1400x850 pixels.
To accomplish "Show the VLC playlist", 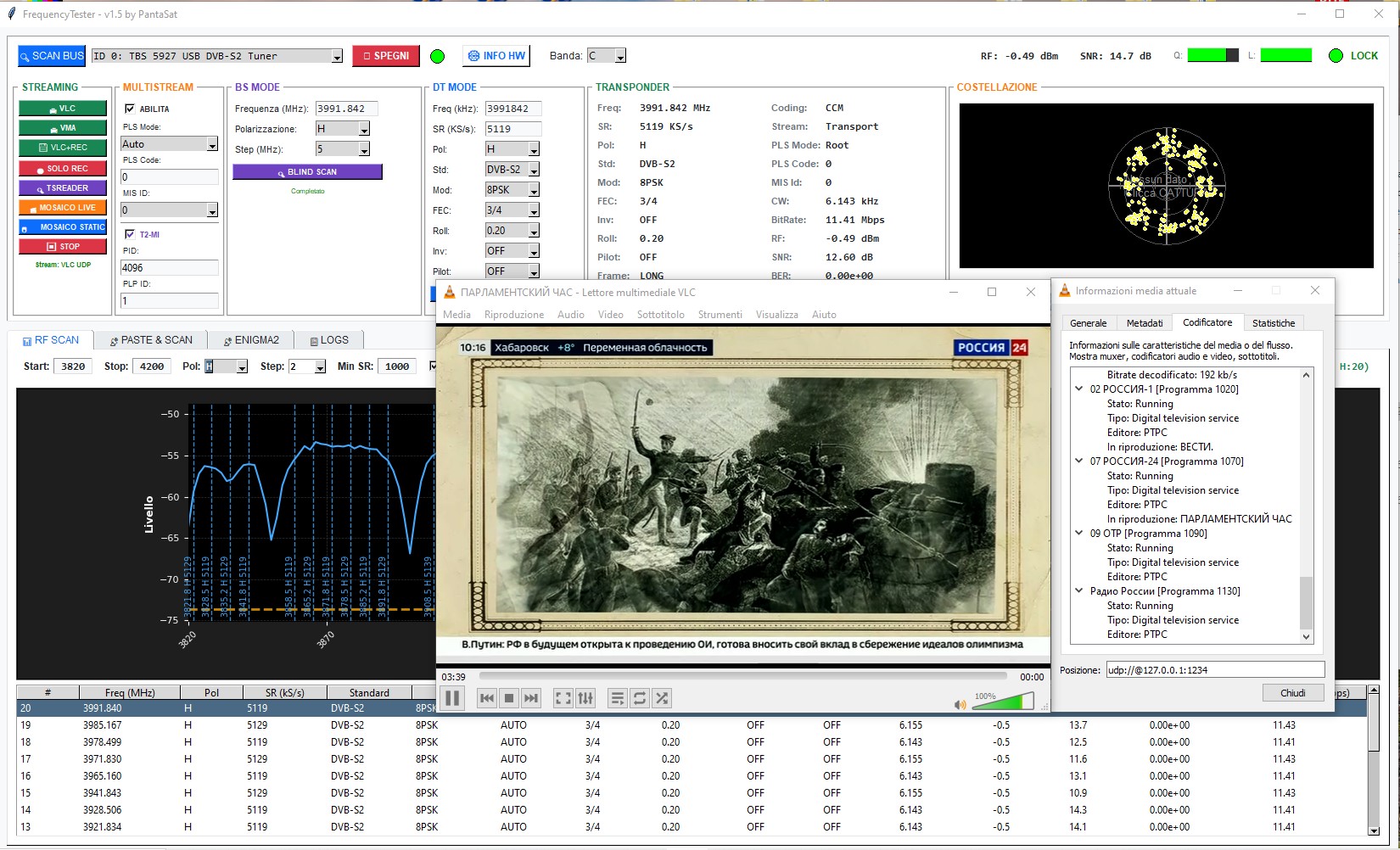I will coord(618,698).
